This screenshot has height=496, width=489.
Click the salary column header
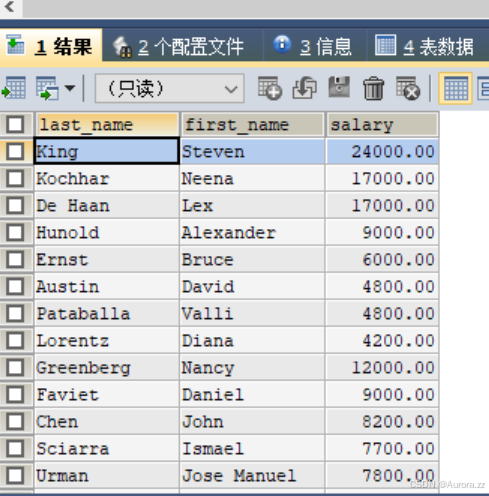pos(382,125)
